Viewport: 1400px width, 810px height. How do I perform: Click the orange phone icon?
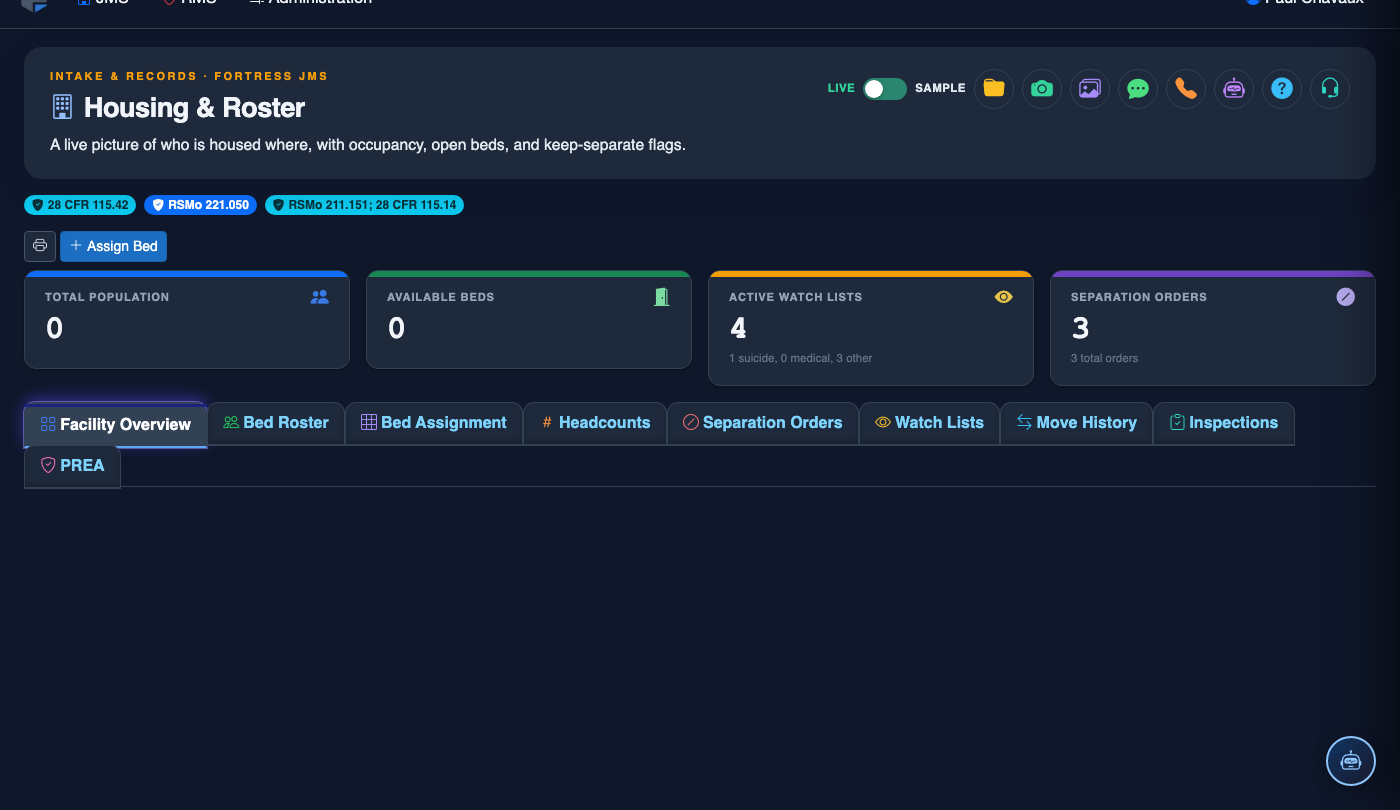coord(1185,88)
